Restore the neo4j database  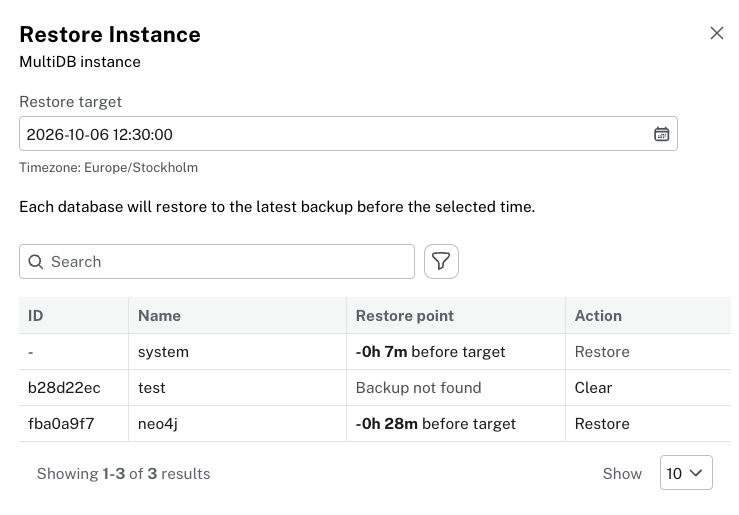[602, 424]
